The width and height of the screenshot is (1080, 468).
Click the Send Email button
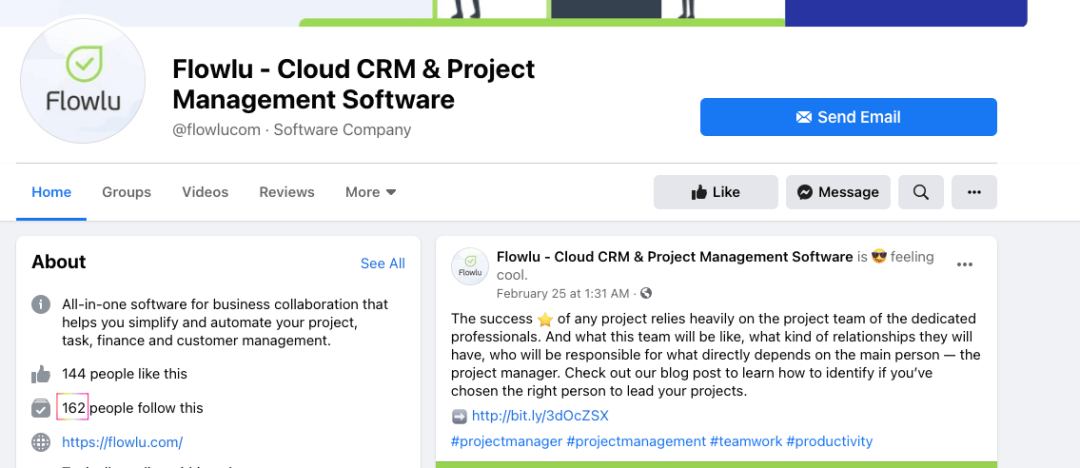tap(848, 117)
